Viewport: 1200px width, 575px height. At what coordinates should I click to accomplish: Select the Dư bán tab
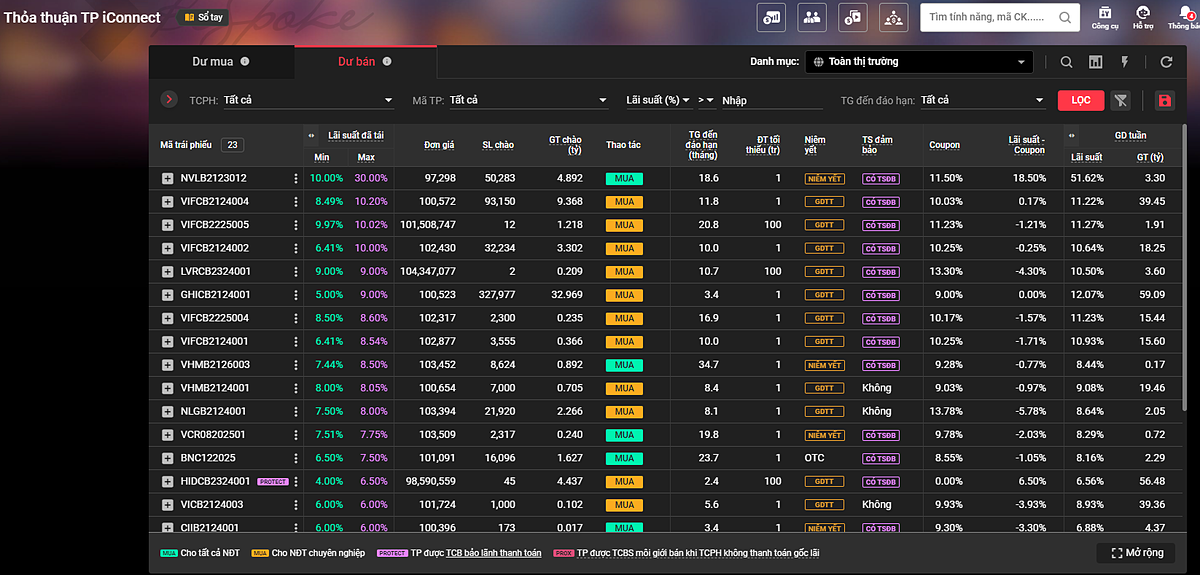(357, 62)
